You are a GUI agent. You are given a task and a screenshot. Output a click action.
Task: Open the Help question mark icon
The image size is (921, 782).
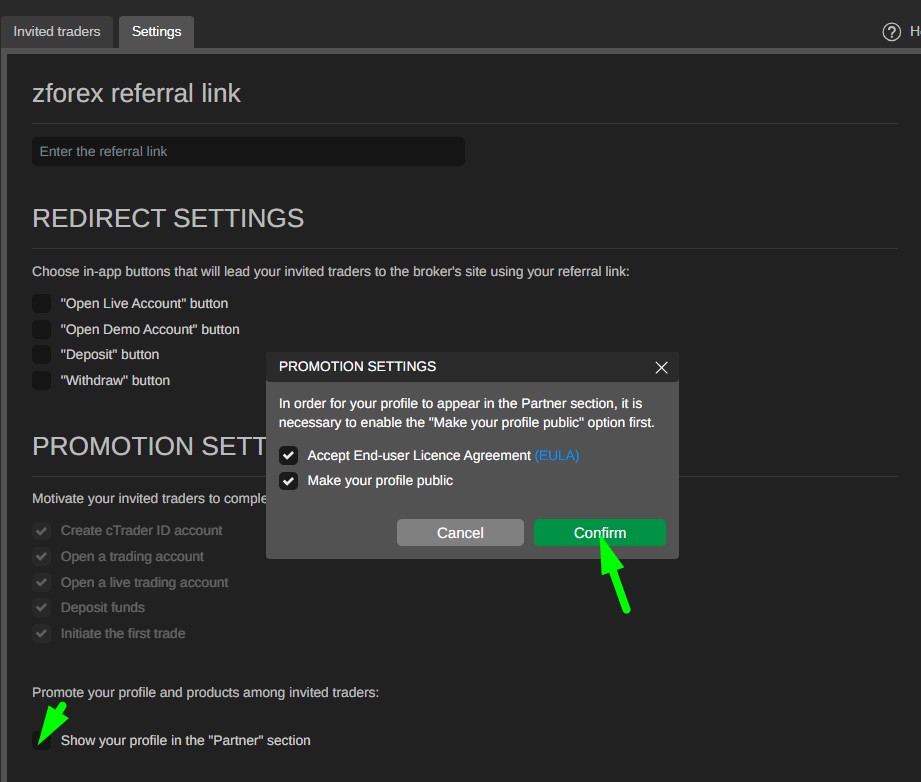(x=891, y=32)
